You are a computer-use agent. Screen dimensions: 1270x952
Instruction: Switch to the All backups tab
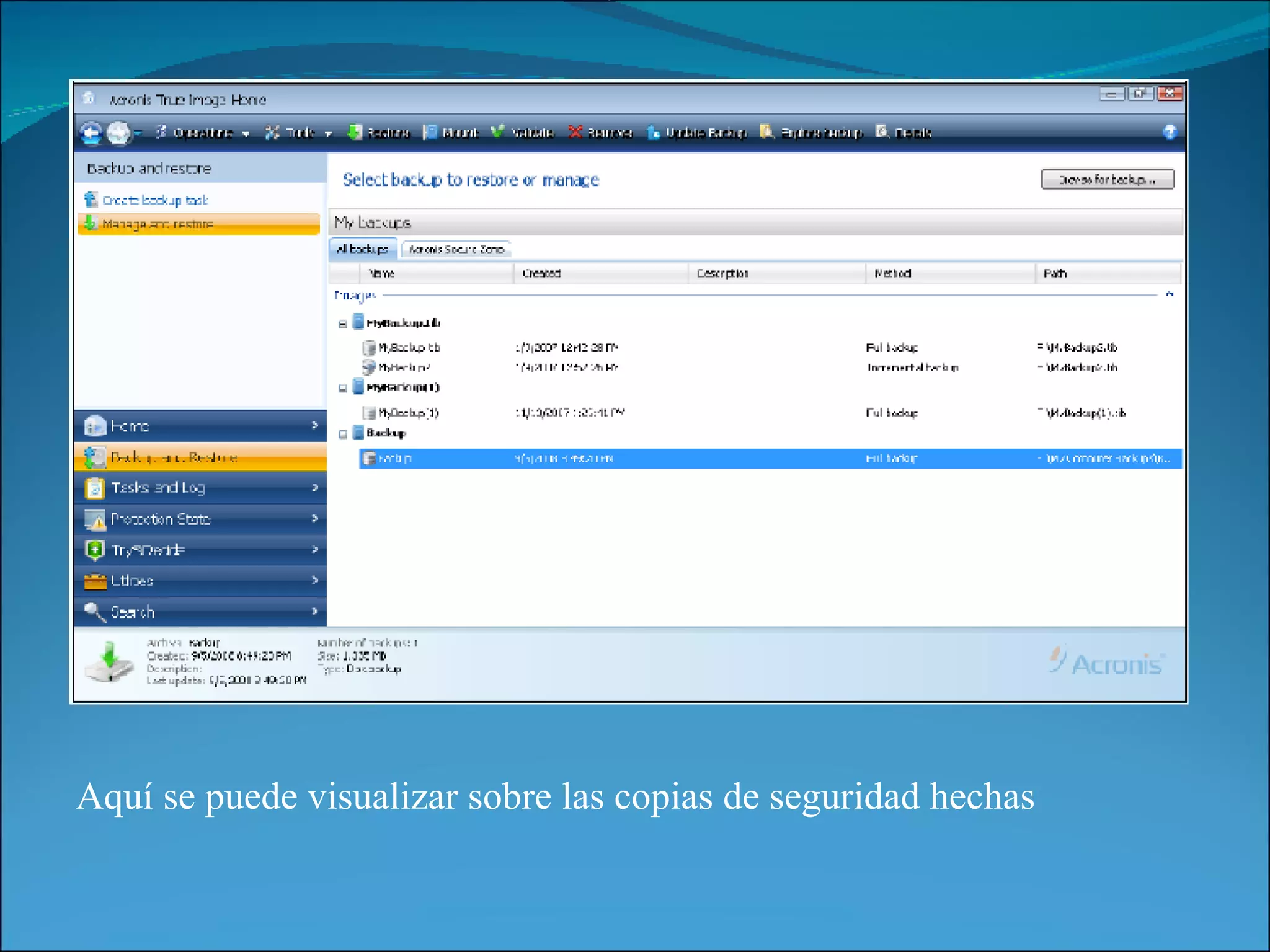click(363, 249)
